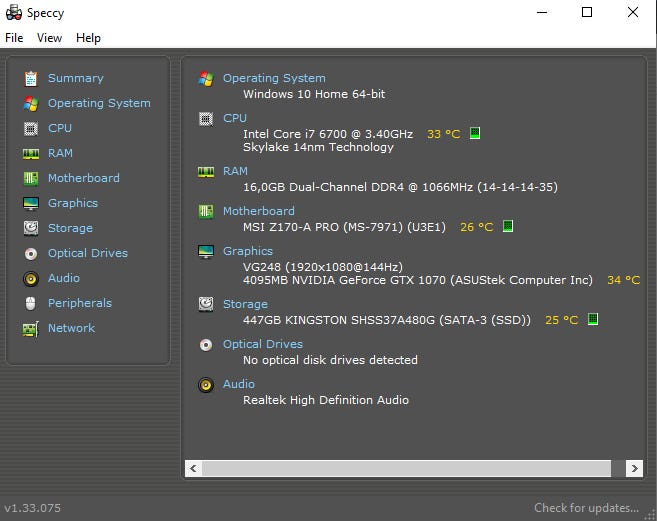Click the horizontal scrollbar left arrow
This screenshot has height=521, width=657.
point(195,468)
